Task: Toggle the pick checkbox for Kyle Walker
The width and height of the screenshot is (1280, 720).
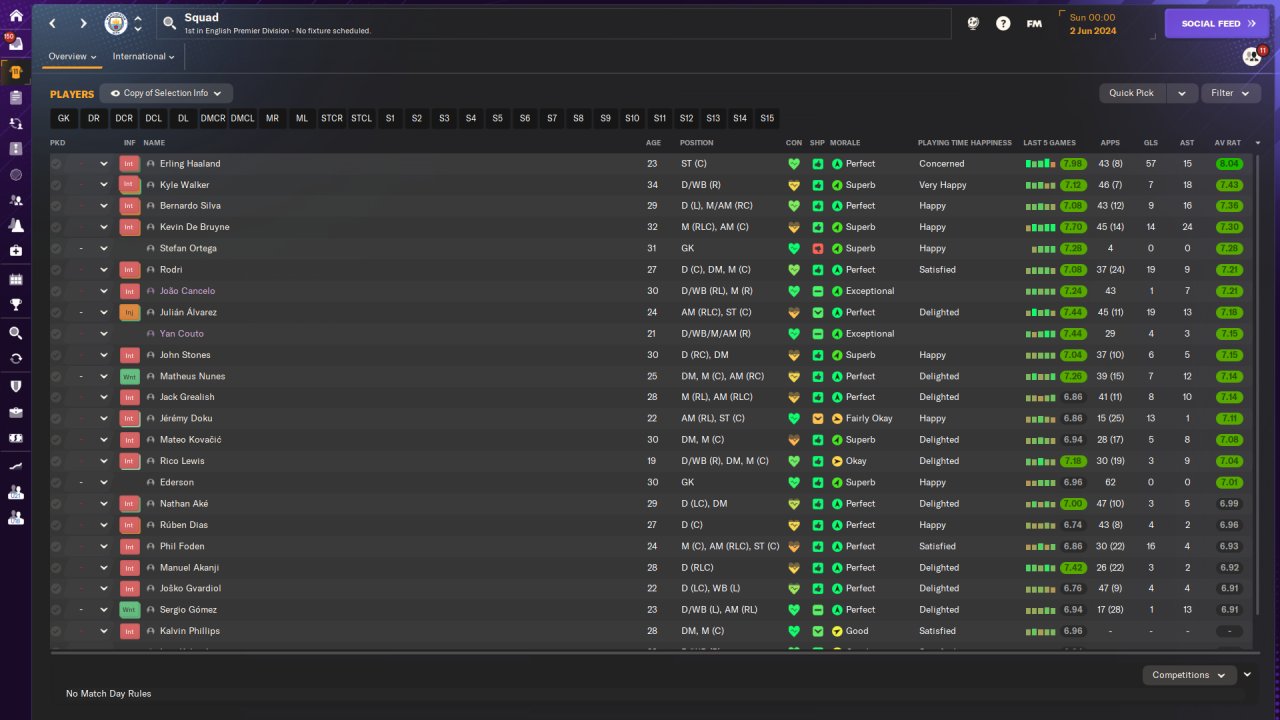Action: click(x=57, y=185)
